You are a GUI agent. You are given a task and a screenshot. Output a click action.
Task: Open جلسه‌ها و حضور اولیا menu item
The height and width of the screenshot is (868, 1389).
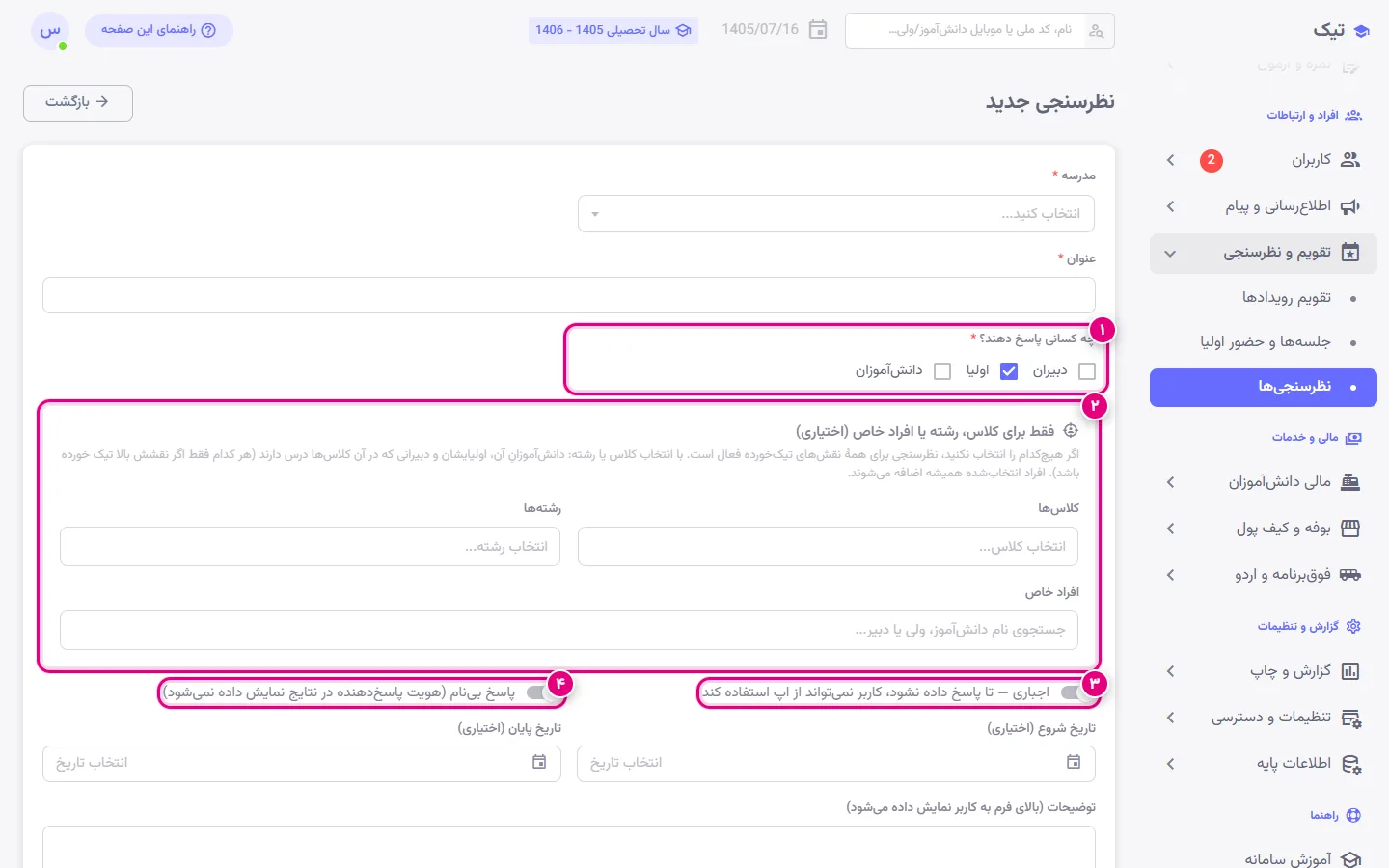click(1264, 342)
